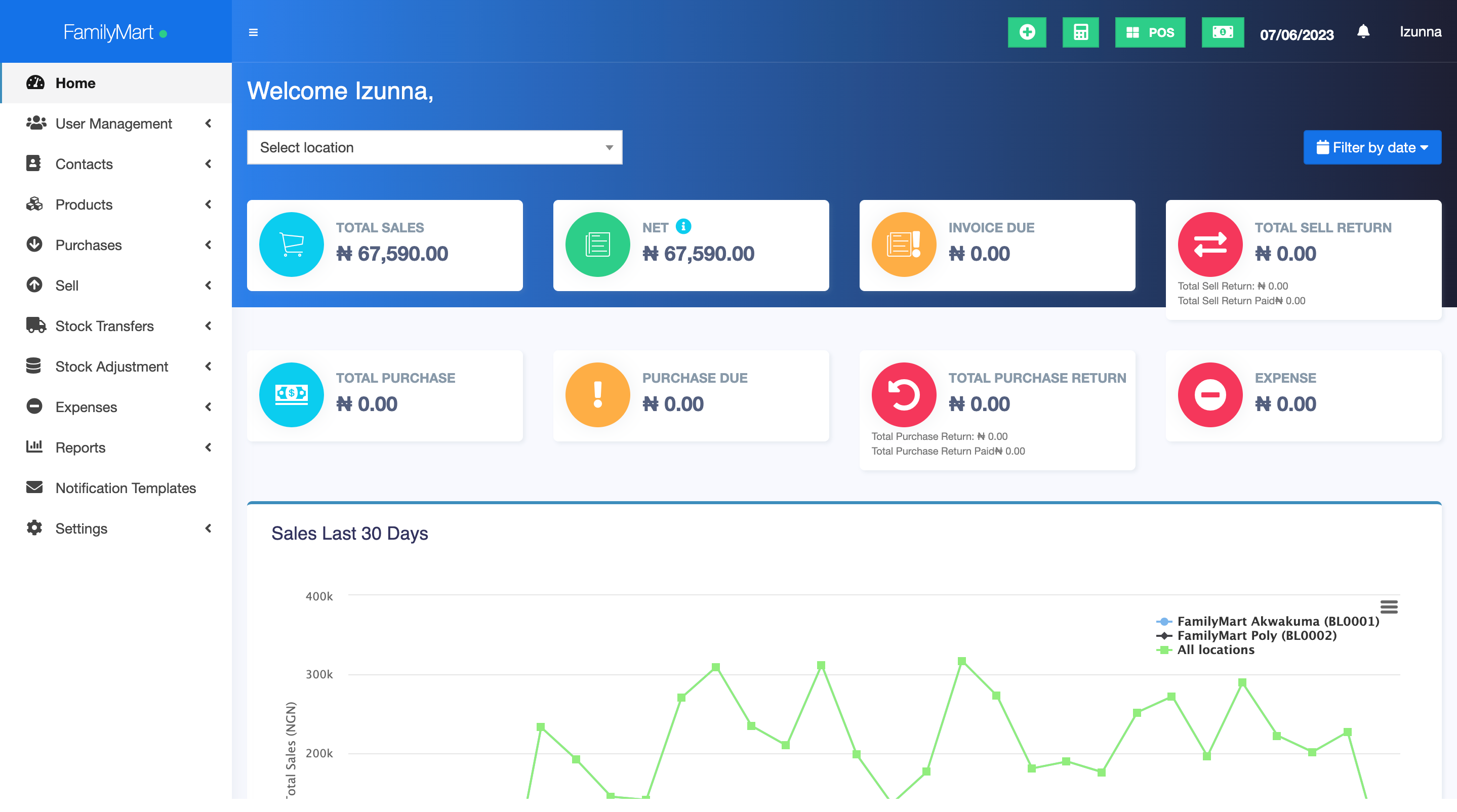Screen dimensions: 1457x812
Task: Click the Contacts address book icon
Action: (x=33, y=164)
